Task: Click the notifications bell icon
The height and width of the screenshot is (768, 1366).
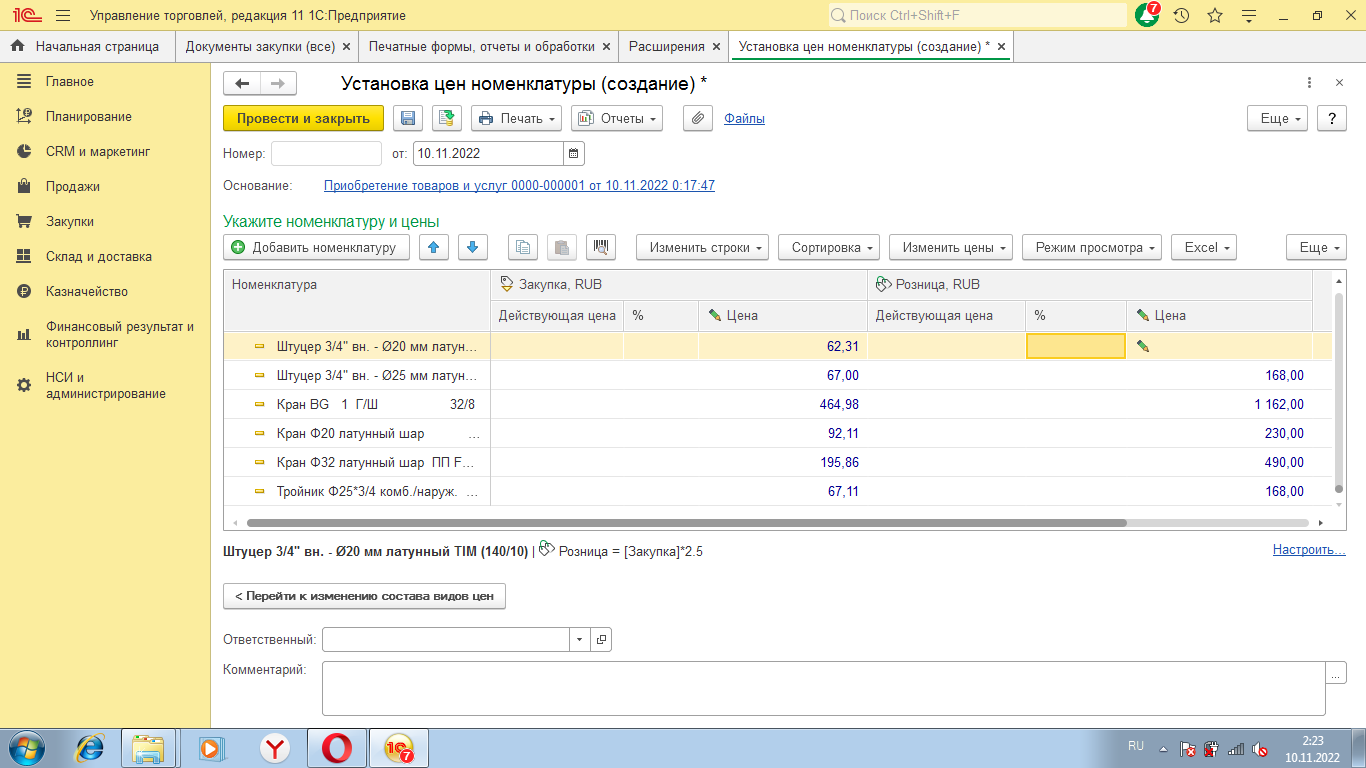Action: tap(1147, 15)
